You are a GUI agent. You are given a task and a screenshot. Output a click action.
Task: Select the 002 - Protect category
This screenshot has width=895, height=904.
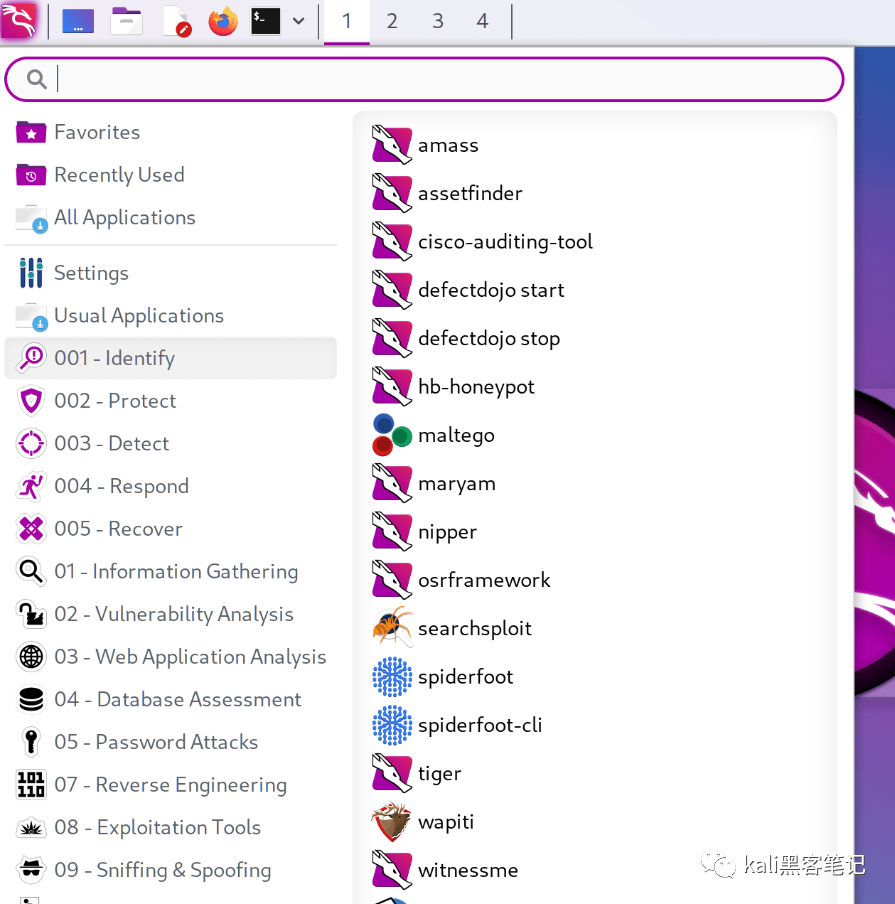(x=171, y=401)
